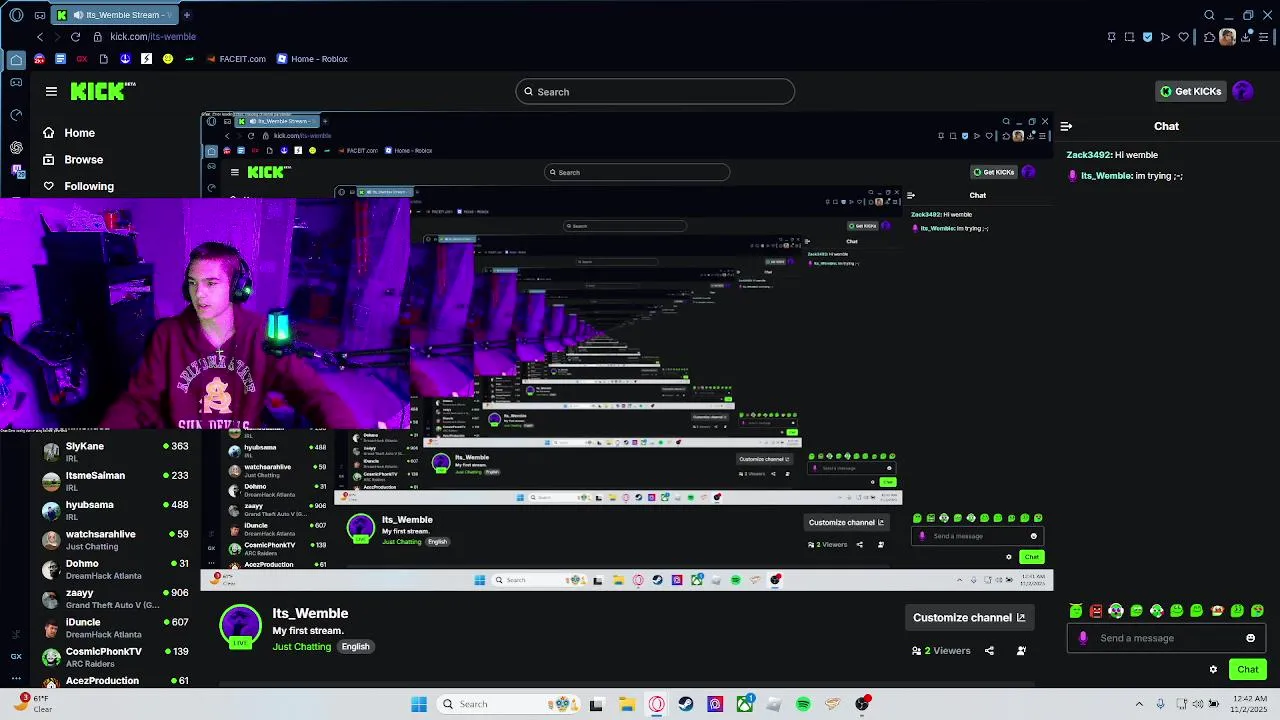The height and width of the screenshot is (720, 1280).
Task: Open CosmicPhonkTV's recommended channel
Action: click(x=115, y=656)
